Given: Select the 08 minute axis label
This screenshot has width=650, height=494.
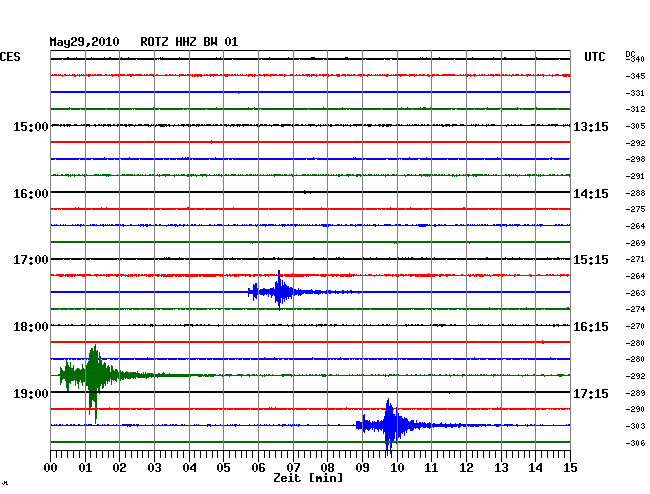Looking at the screenshot, I should [327, 468].
